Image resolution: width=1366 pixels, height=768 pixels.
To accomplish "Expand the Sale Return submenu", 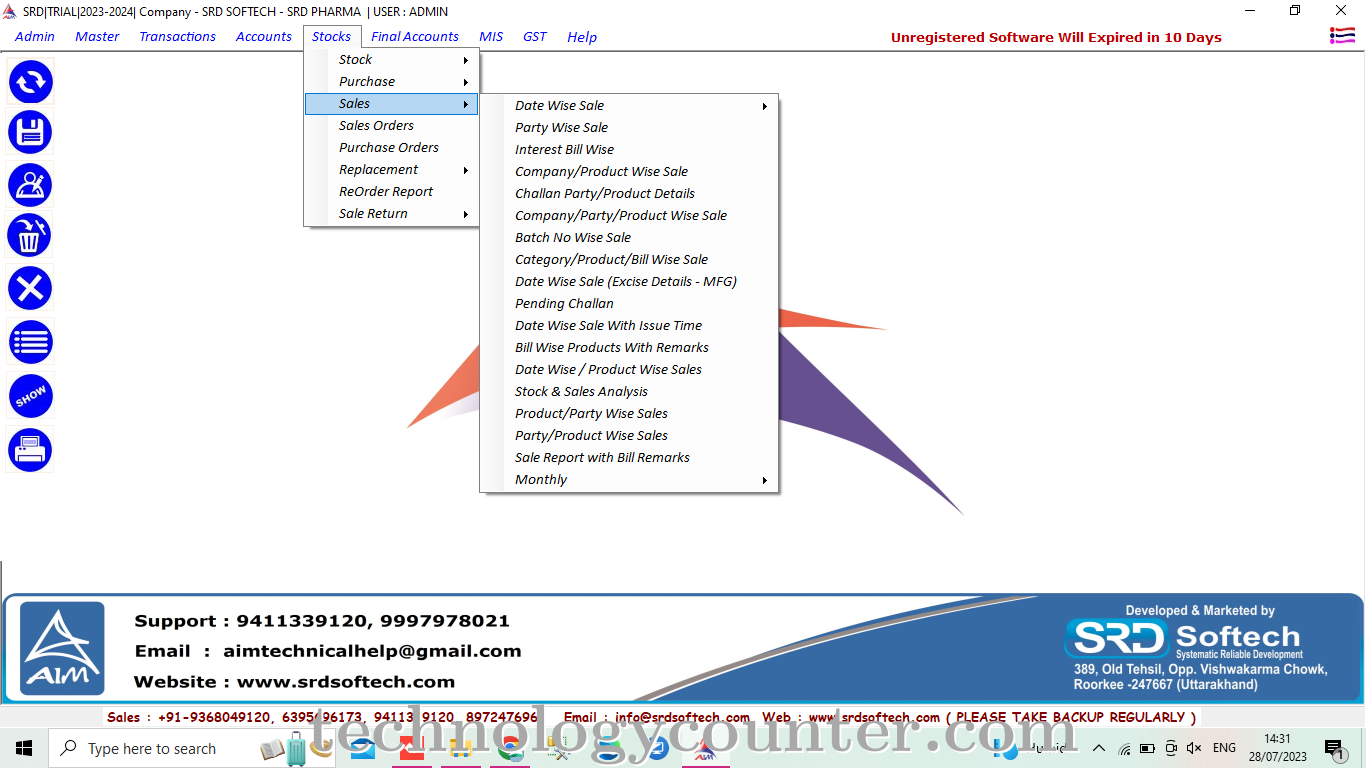I will pyautogui.click(x=392, y=214).
